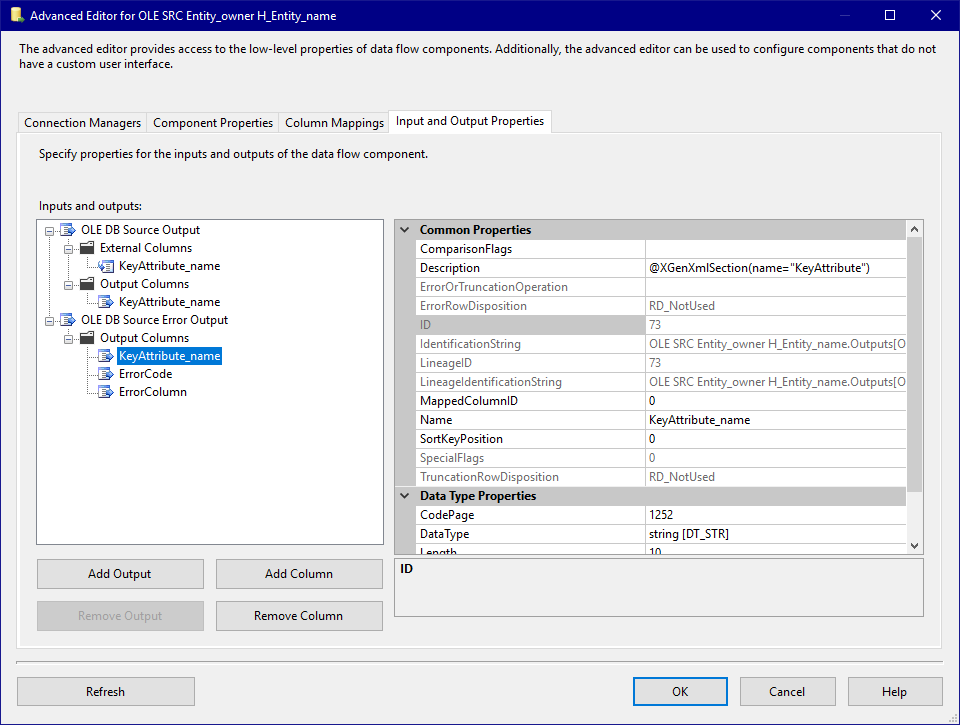Select OLE DB Source Output tree item
This screenshot has width=960, height=725.
pos(140,230)
